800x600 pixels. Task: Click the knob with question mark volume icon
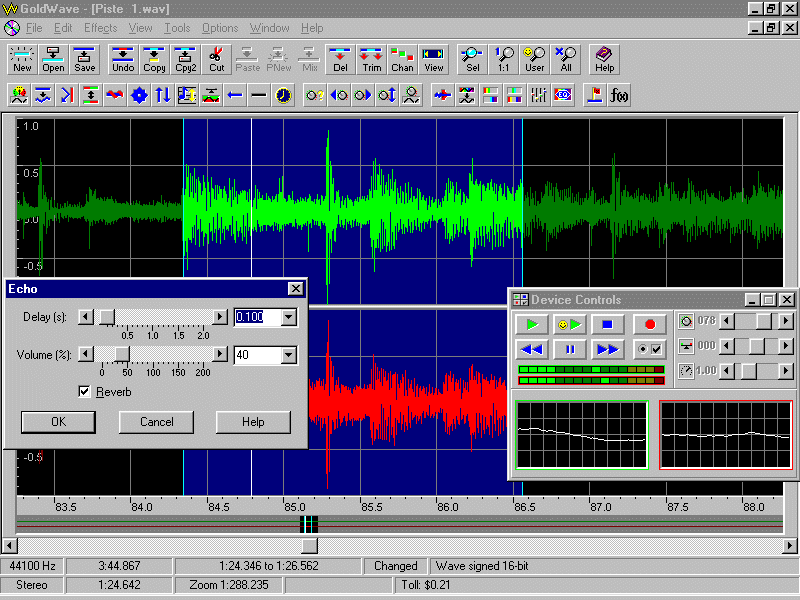coord(315,95)
